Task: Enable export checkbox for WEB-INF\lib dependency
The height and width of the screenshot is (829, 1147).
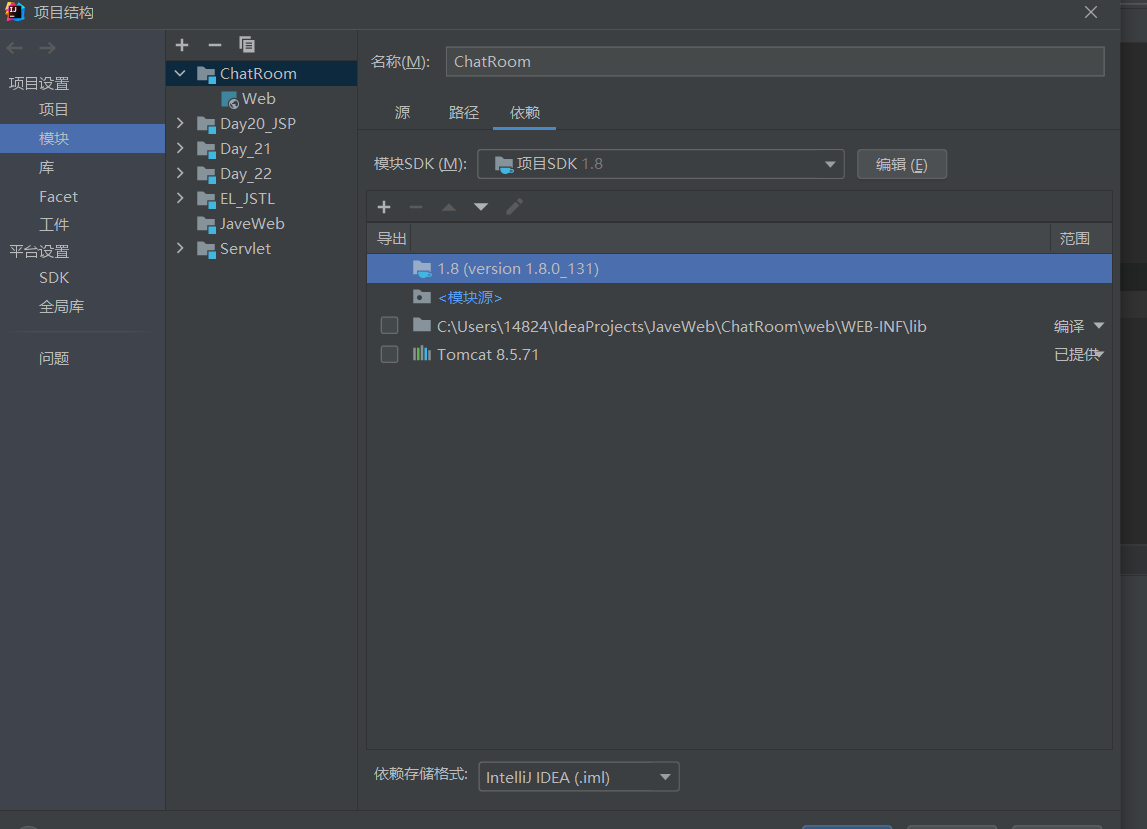Action: pos(389,324)
